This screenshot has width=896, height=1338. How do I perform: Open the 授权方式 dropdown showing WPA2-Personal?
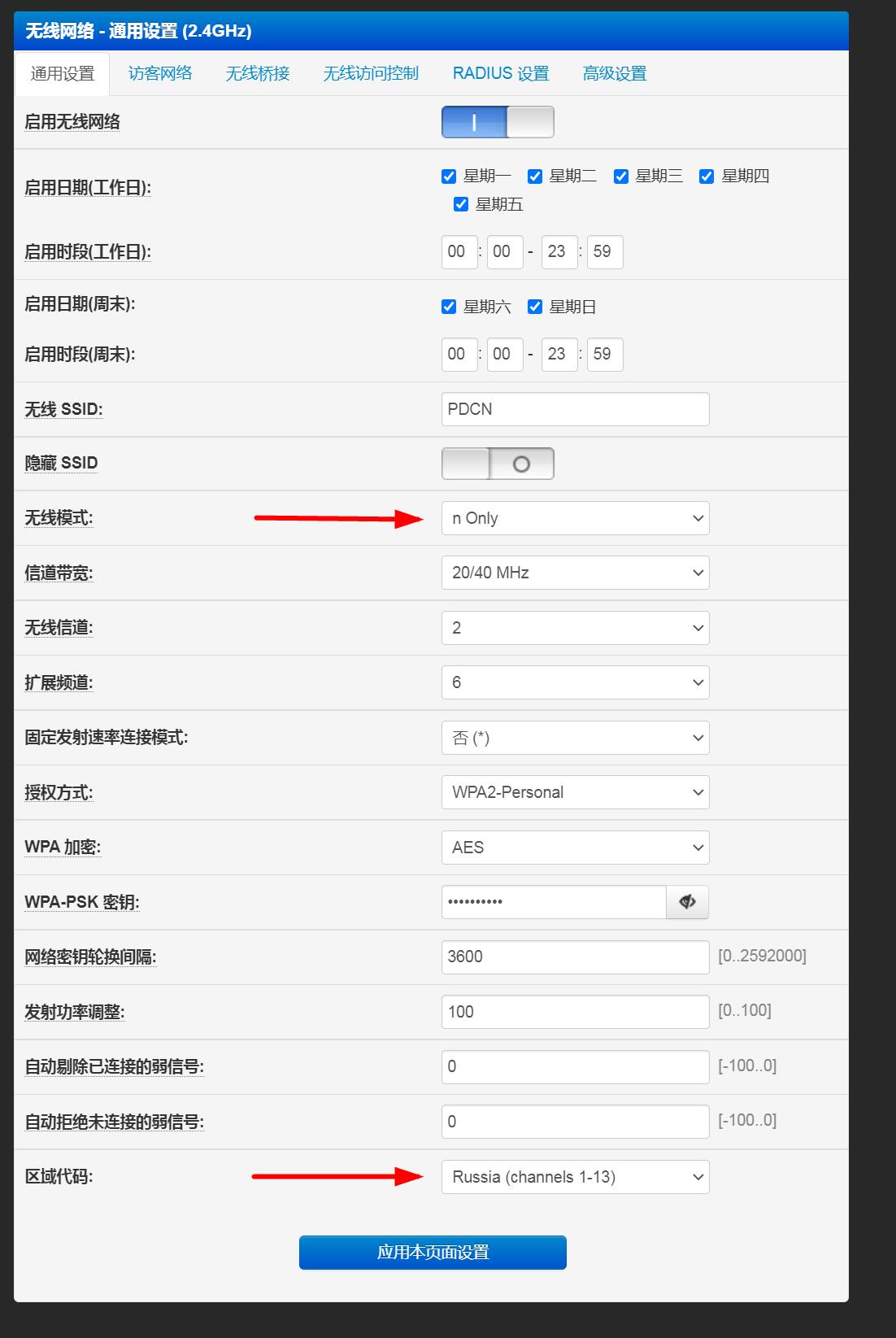tap(575, 792)
